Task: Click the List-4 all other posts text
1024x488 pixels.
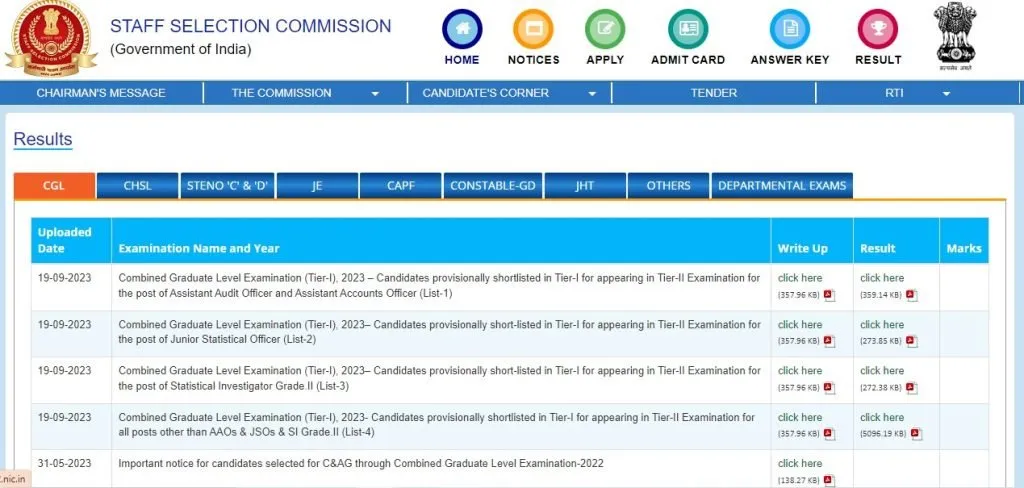Action: tap(436, 425)
